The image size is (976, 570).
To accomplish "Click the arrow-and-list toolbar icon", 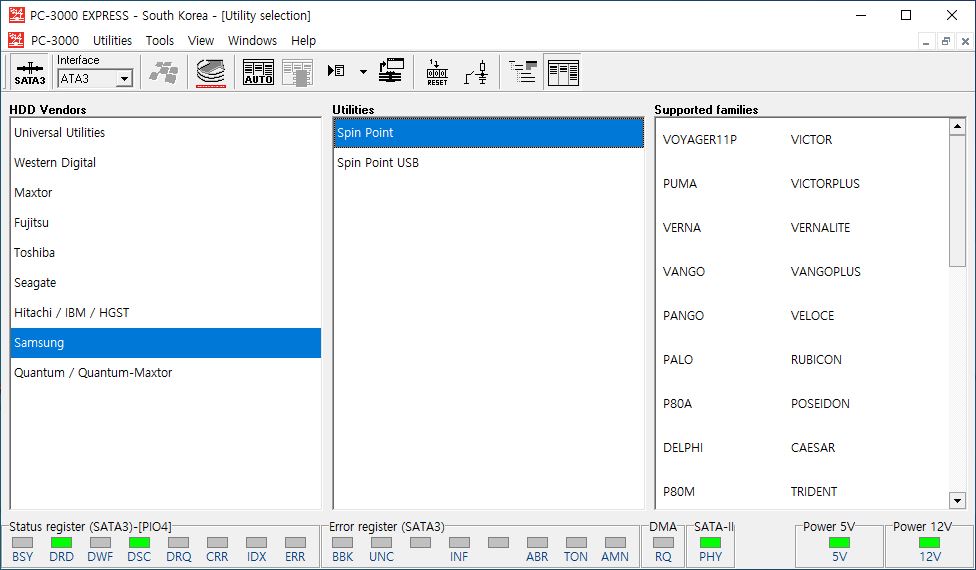I will point(336,72).
